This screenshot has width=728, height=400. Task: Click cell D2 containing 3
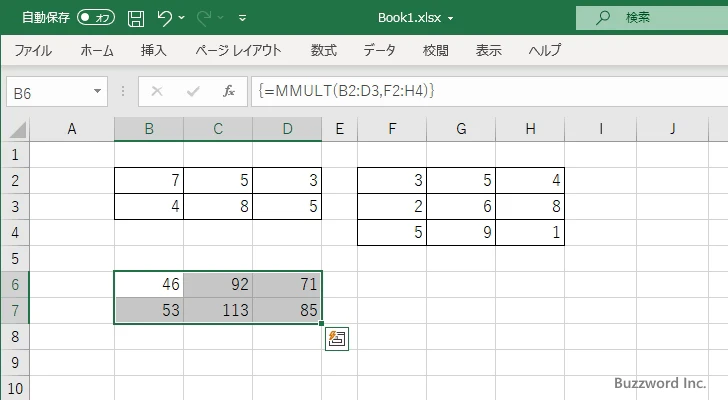[x=287, y=181]
